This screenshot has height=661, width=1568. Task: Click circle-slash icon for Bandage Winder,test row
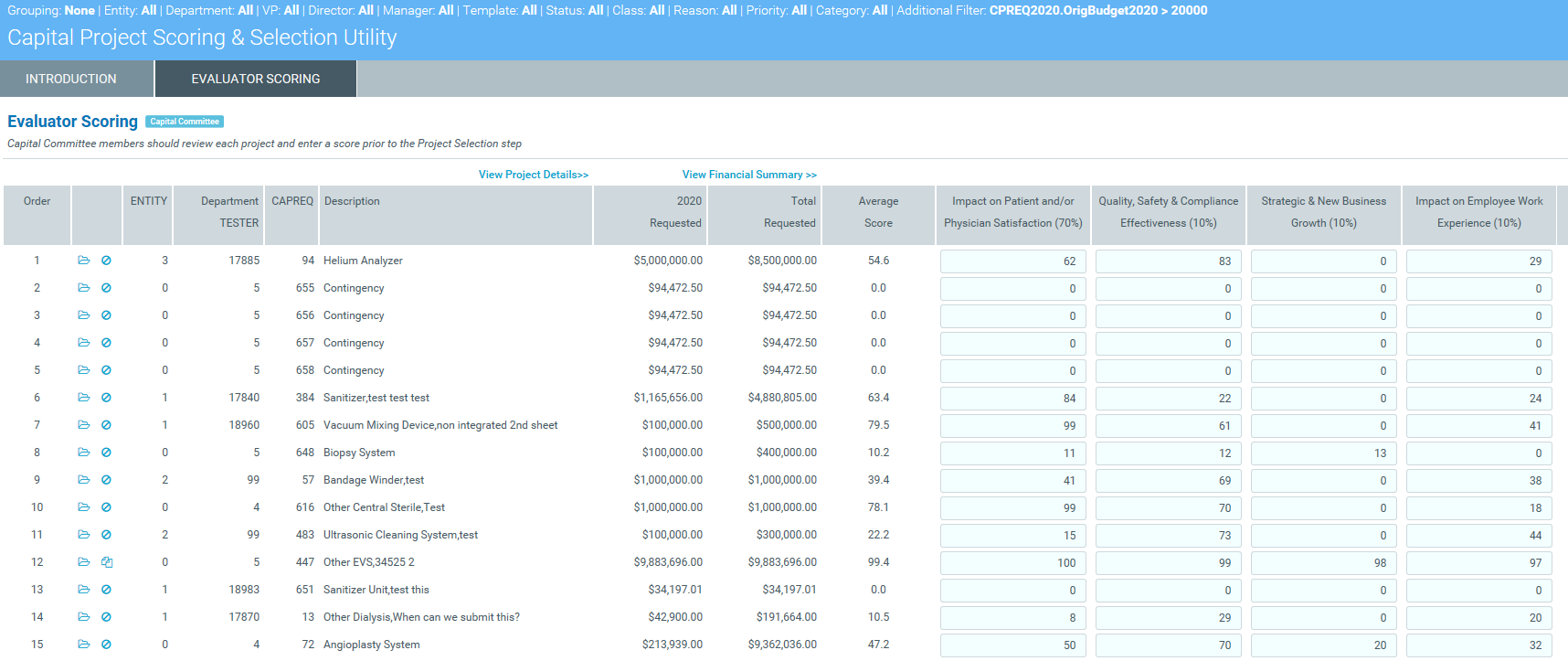point(106,480)
